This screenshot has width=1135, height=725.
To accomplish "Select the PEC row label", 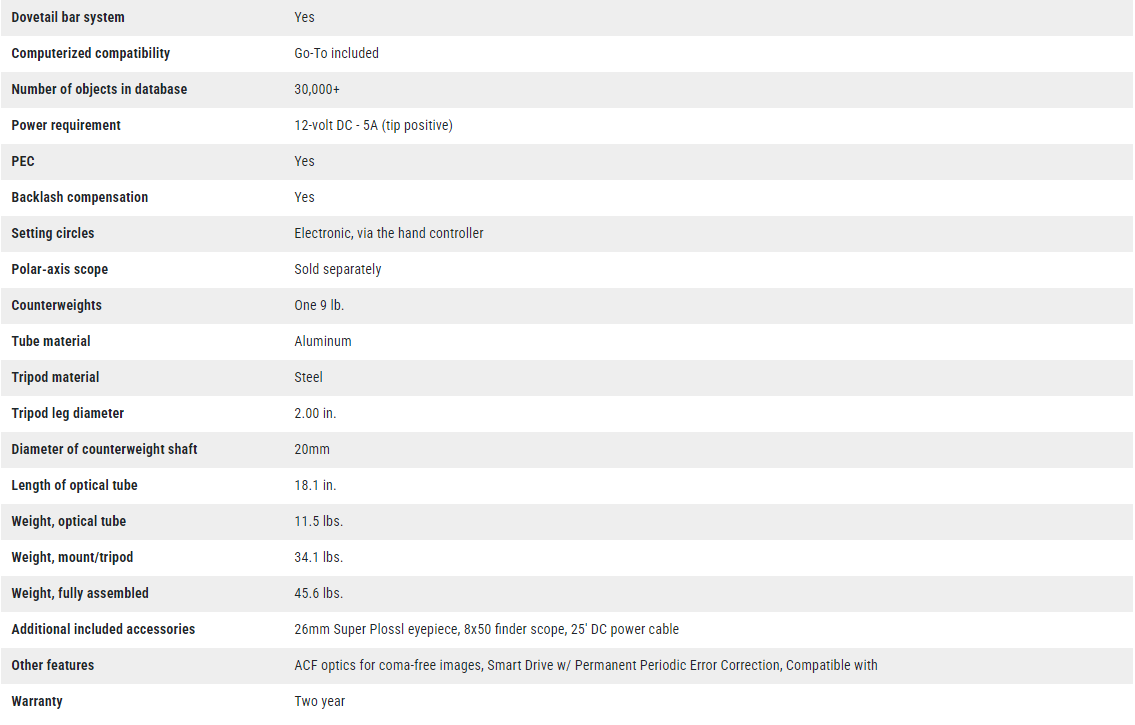I will 23,161.
